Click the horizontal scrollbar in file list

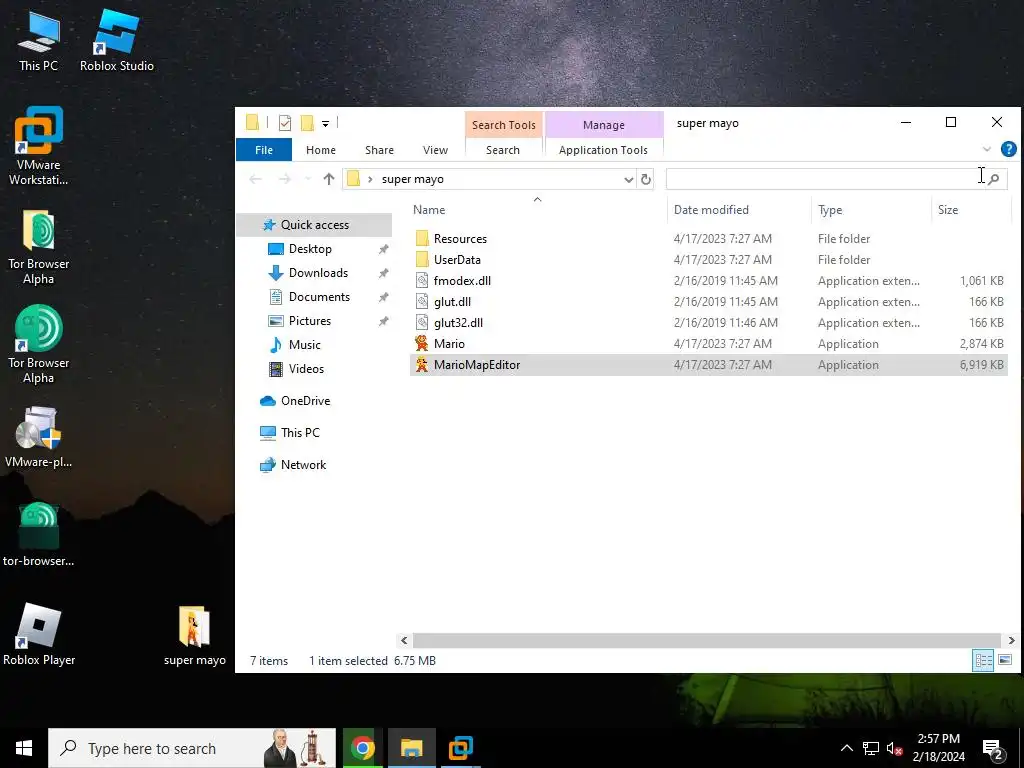(707, 641)
